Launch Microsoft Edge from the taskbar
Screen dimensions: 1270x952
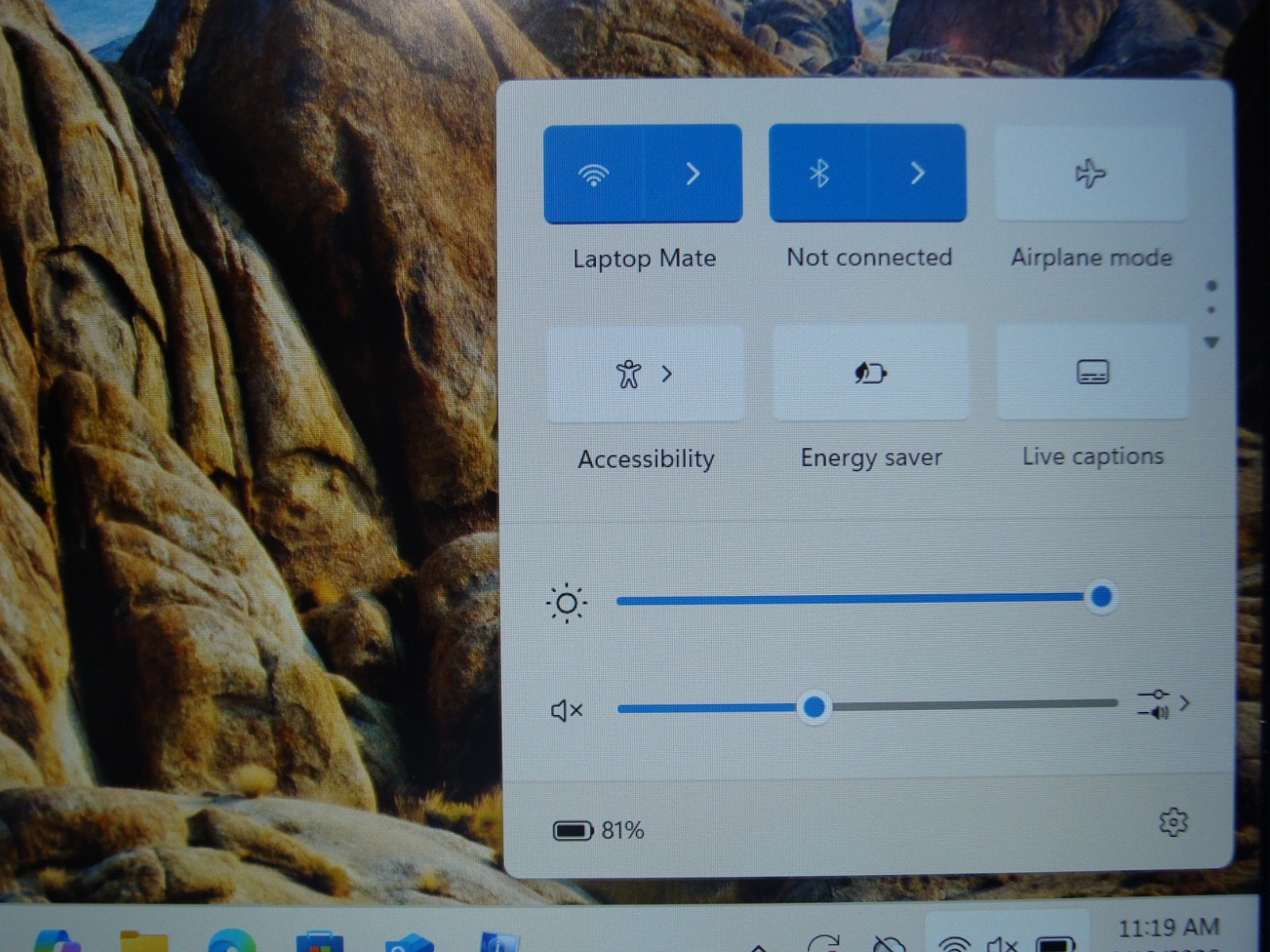(232, 942)
